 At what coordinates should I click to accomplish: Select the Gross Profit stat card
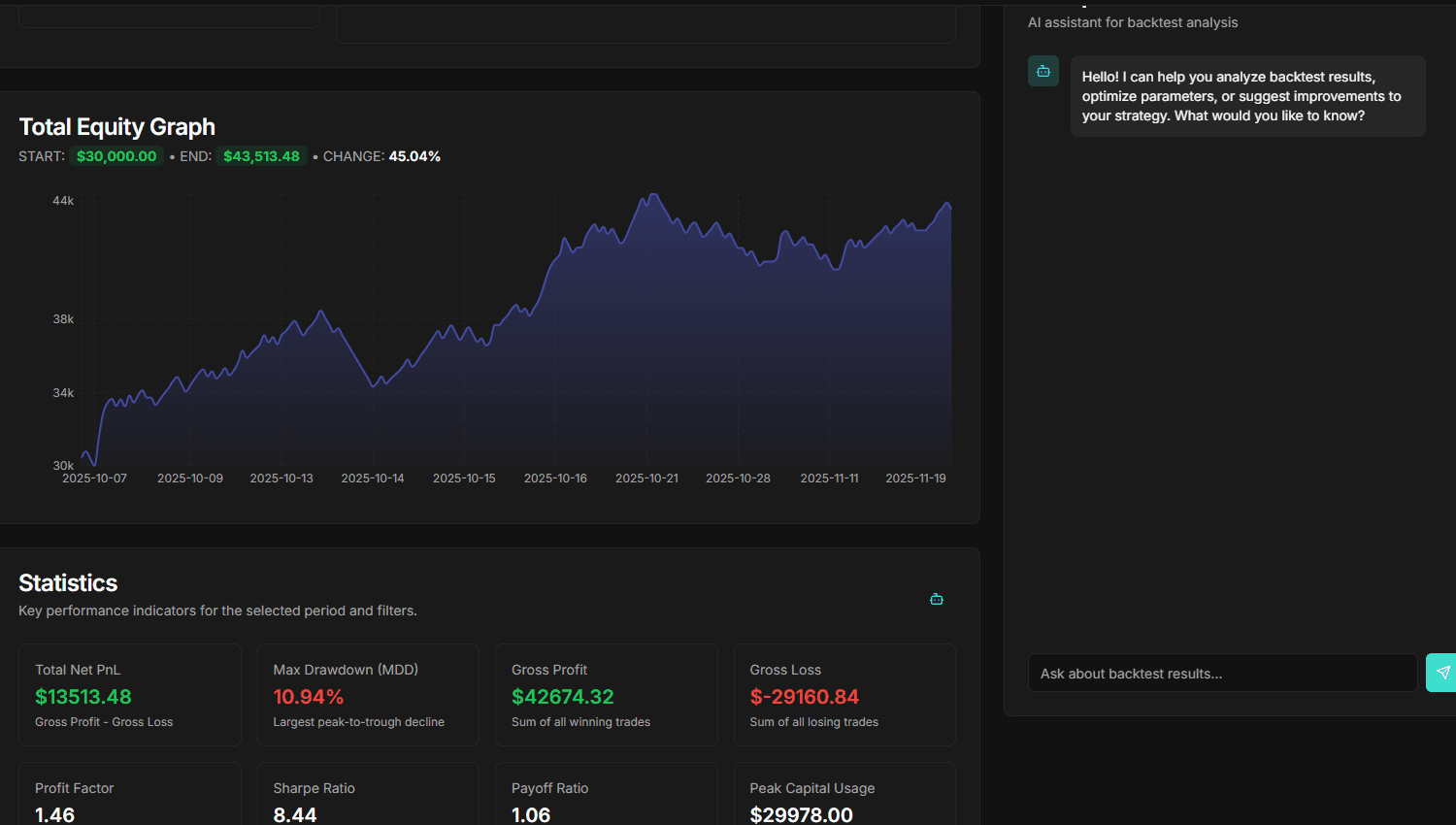point(606,694)
